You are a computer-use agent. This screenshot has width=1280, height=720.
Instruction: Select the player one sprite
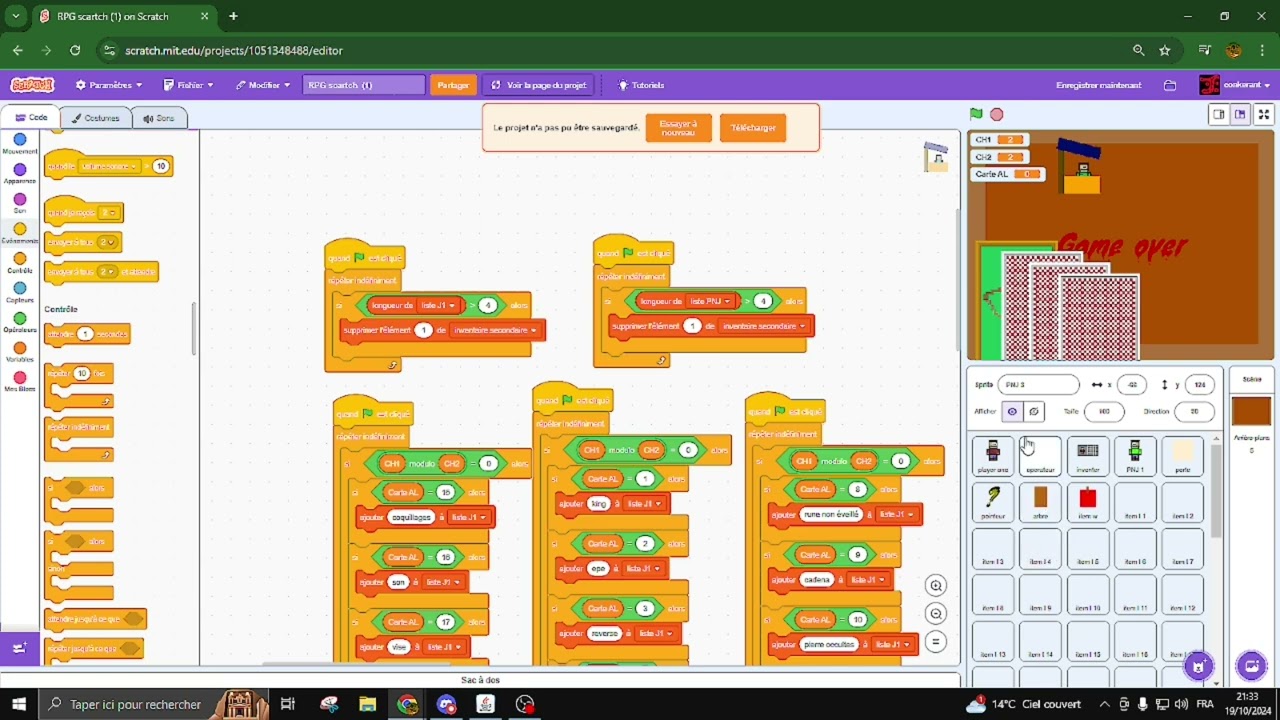pyautogui.click(x=993, y=456)
